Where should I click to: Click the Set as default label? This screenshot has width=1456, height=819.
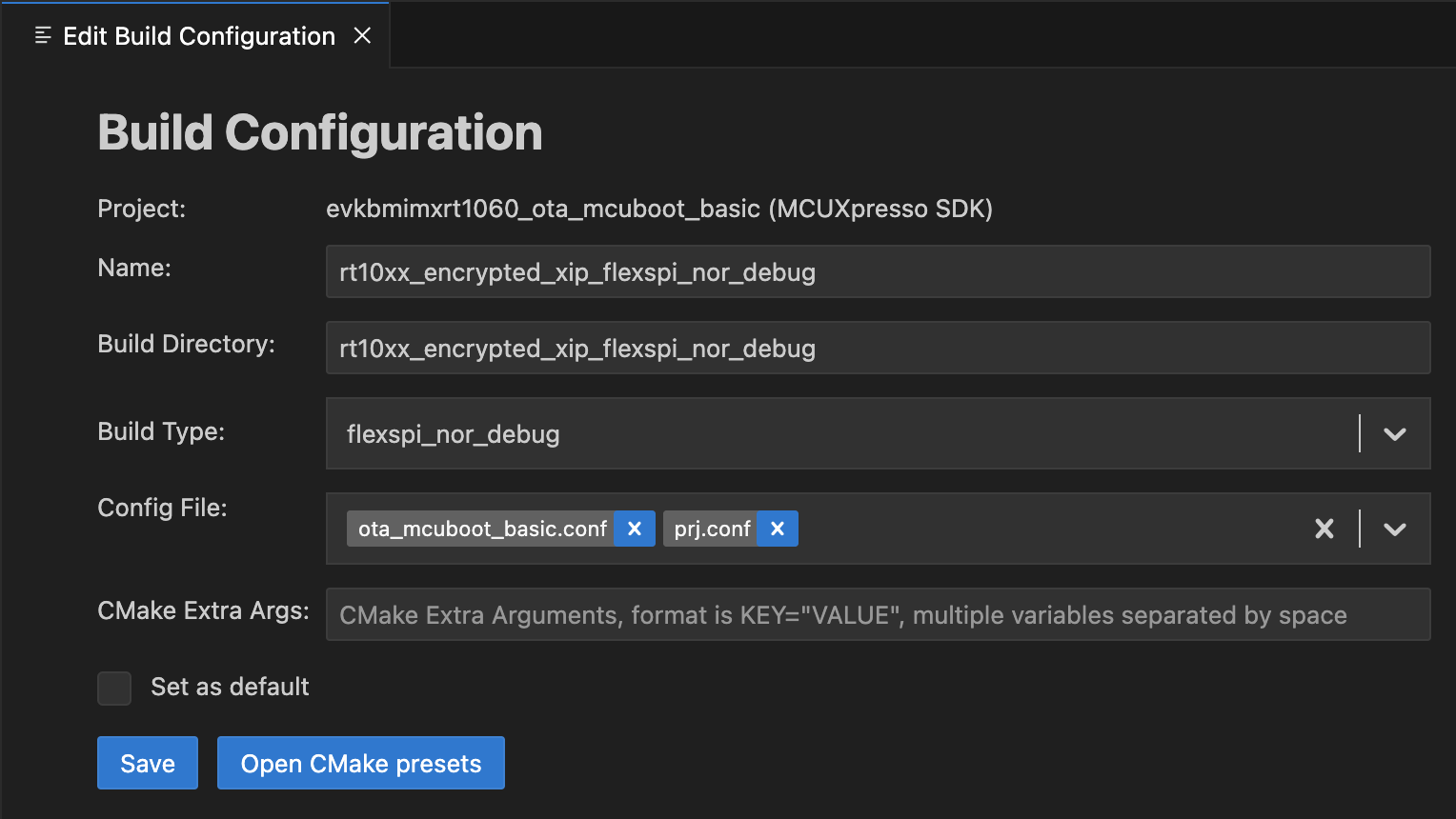(x=230, y=688)
